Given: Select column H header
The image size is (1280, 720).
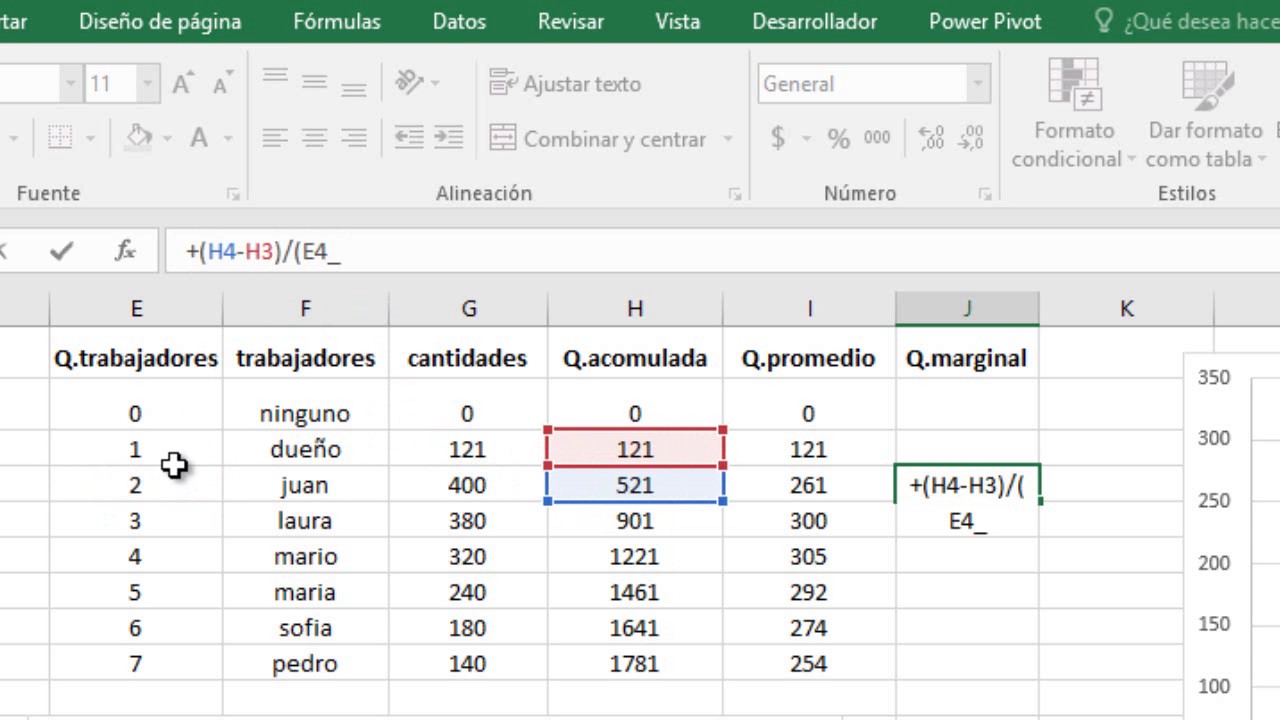Looking at the screenshot, I should [x=635, y=309].
